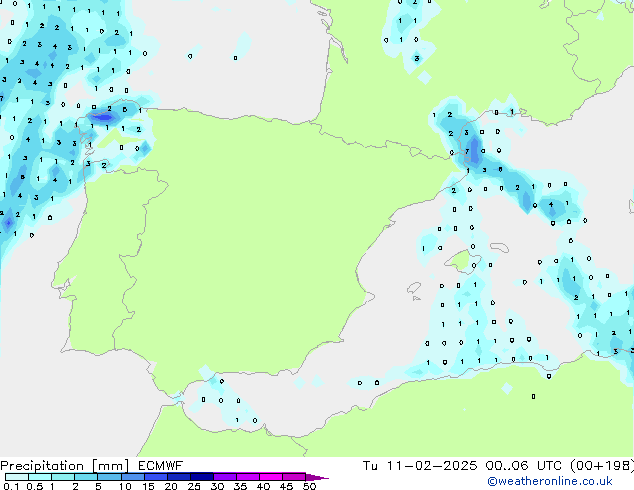Click the 'Precipitation' title word

coord(42,466)
